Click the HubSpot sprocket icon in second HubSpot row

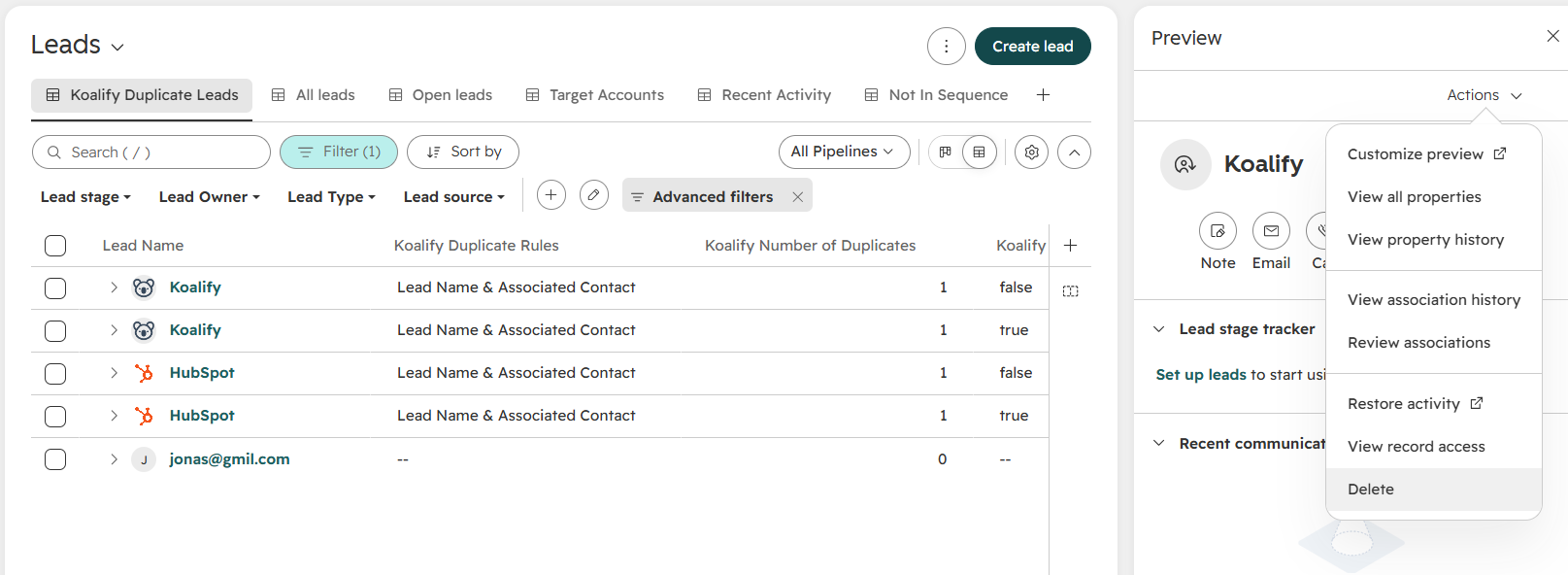(x=144, y=416)
